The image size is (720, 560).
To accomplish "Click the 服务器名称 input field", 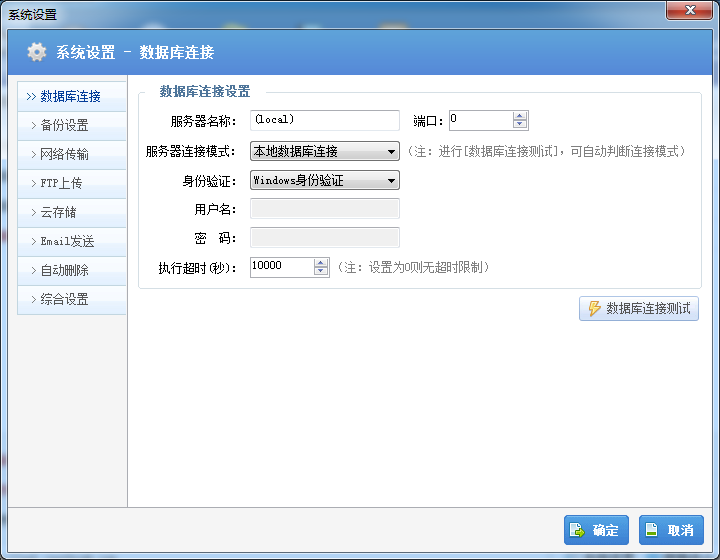I will 324,121.
